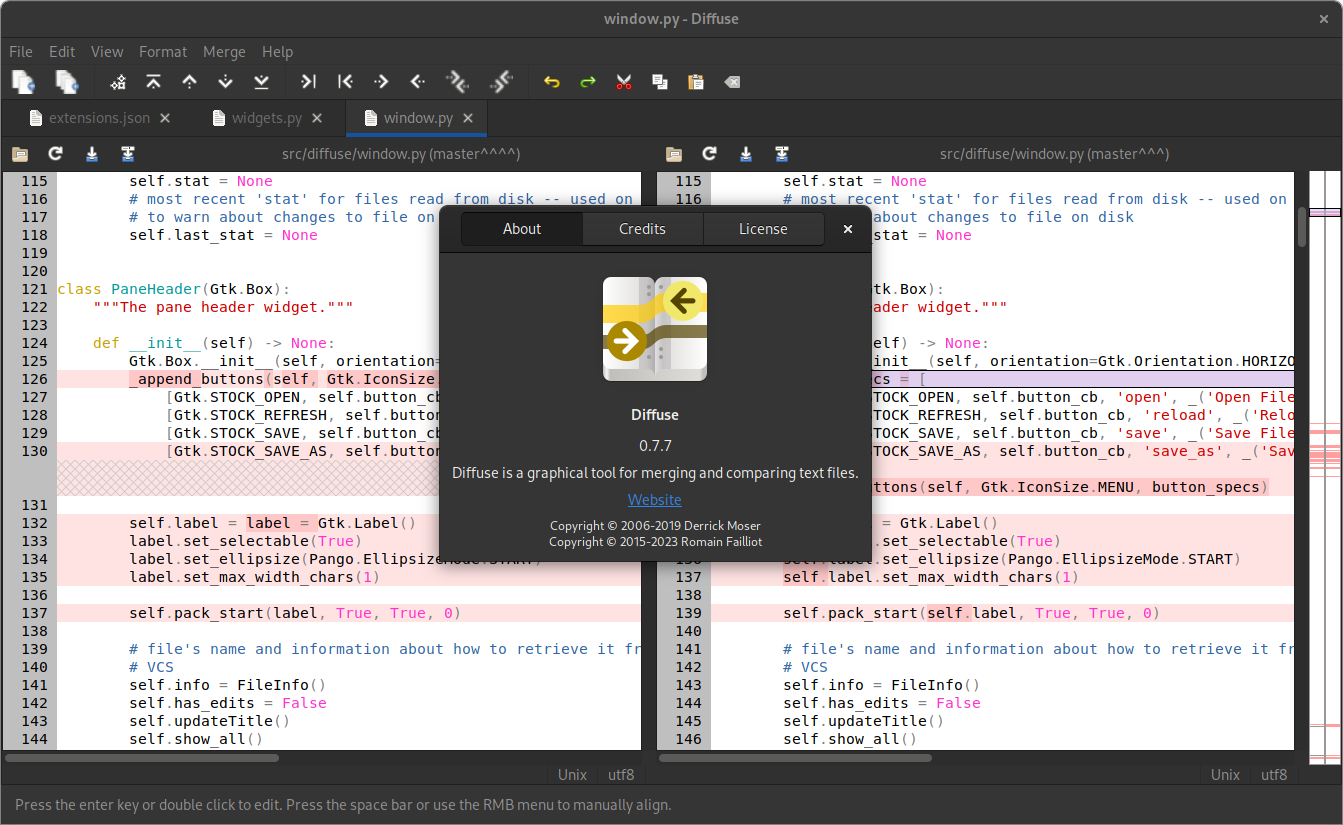Switch to the widgets.py tab
The width and height of the screenshot is (1343, 825).
pos(266,118)
